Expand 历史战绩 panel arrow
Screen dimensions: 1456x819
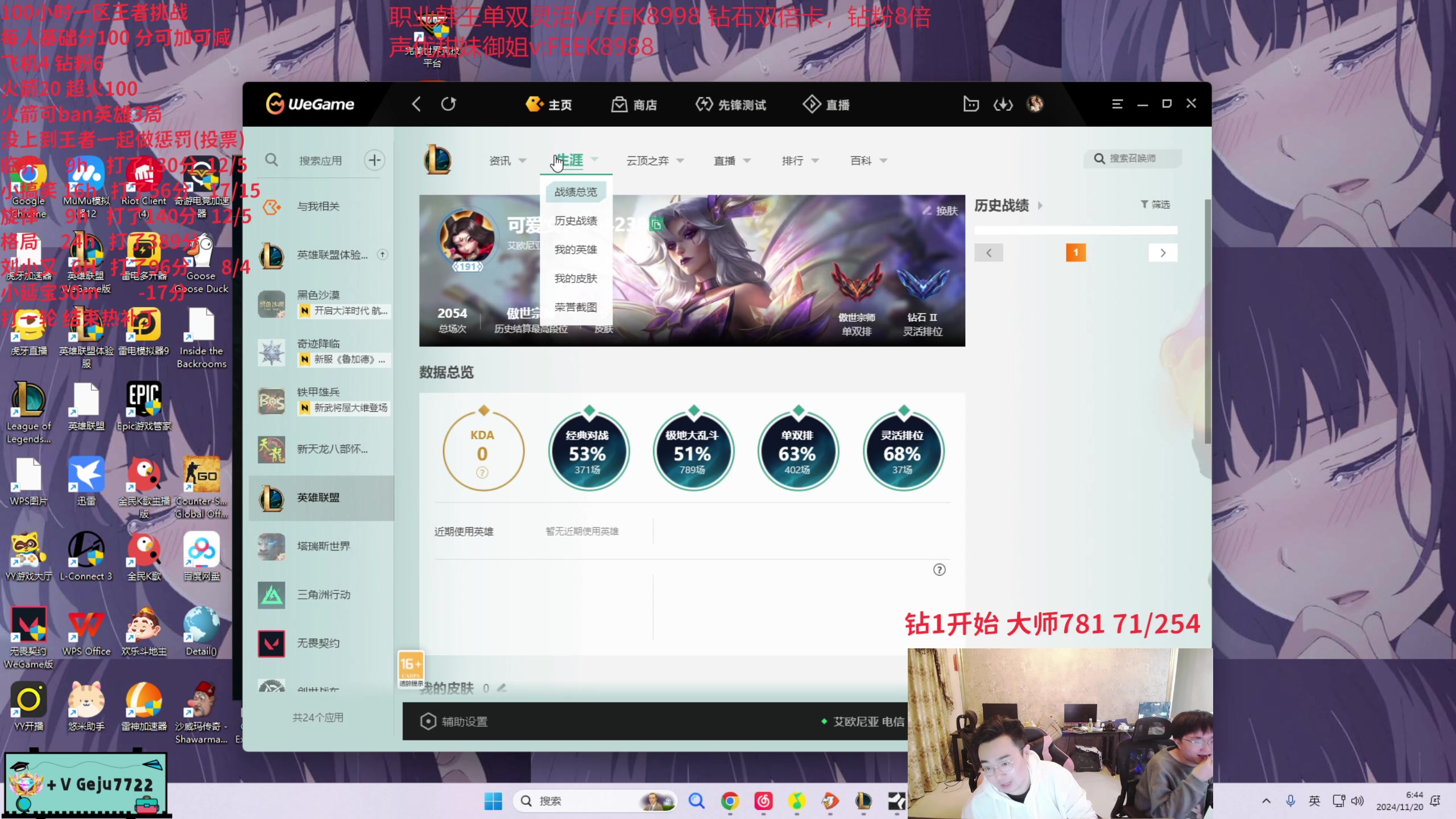pos(1040,205)
